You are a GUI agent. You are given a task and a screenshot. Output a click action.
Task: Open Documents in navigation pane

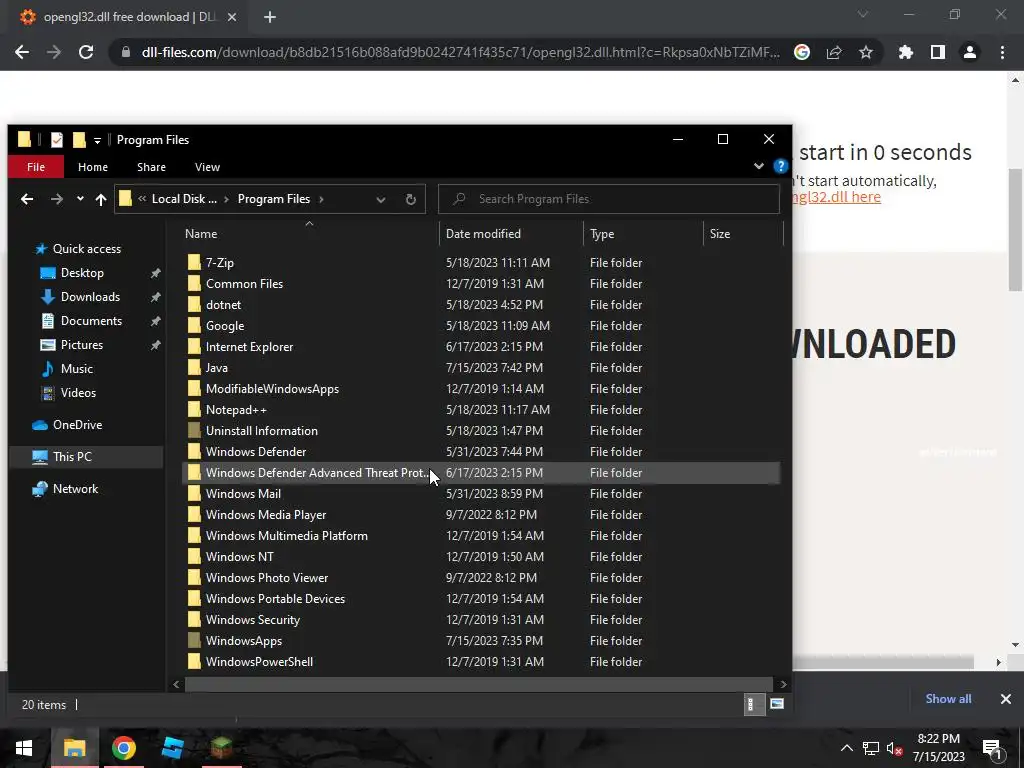click(91, 321)
